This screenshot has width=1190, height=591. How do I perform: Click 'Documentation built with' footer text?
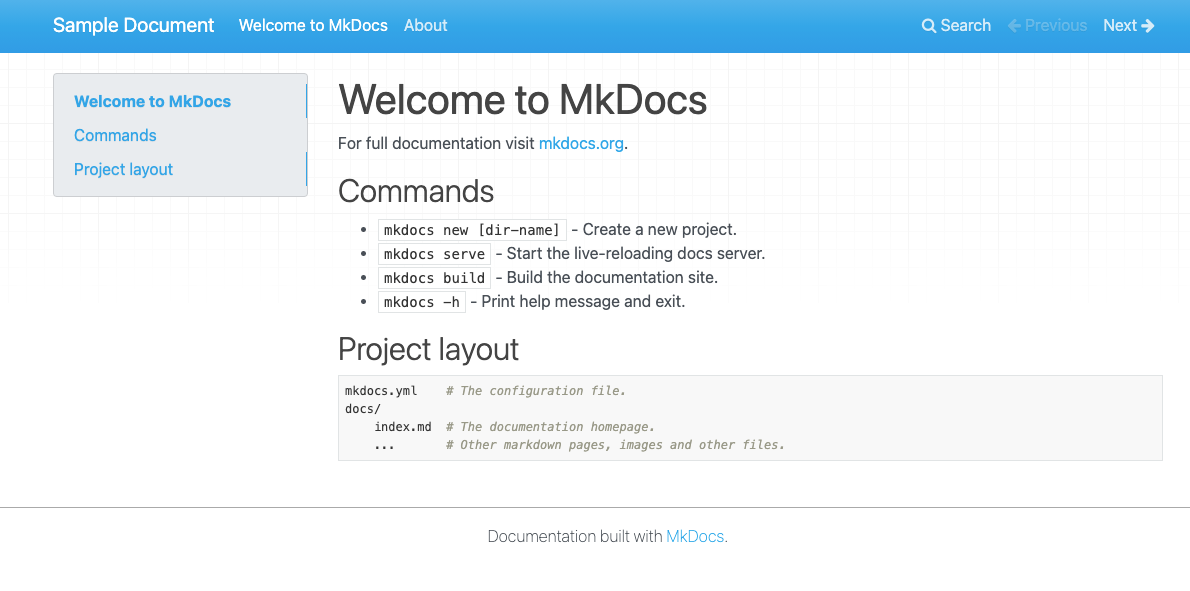point(575,536)
